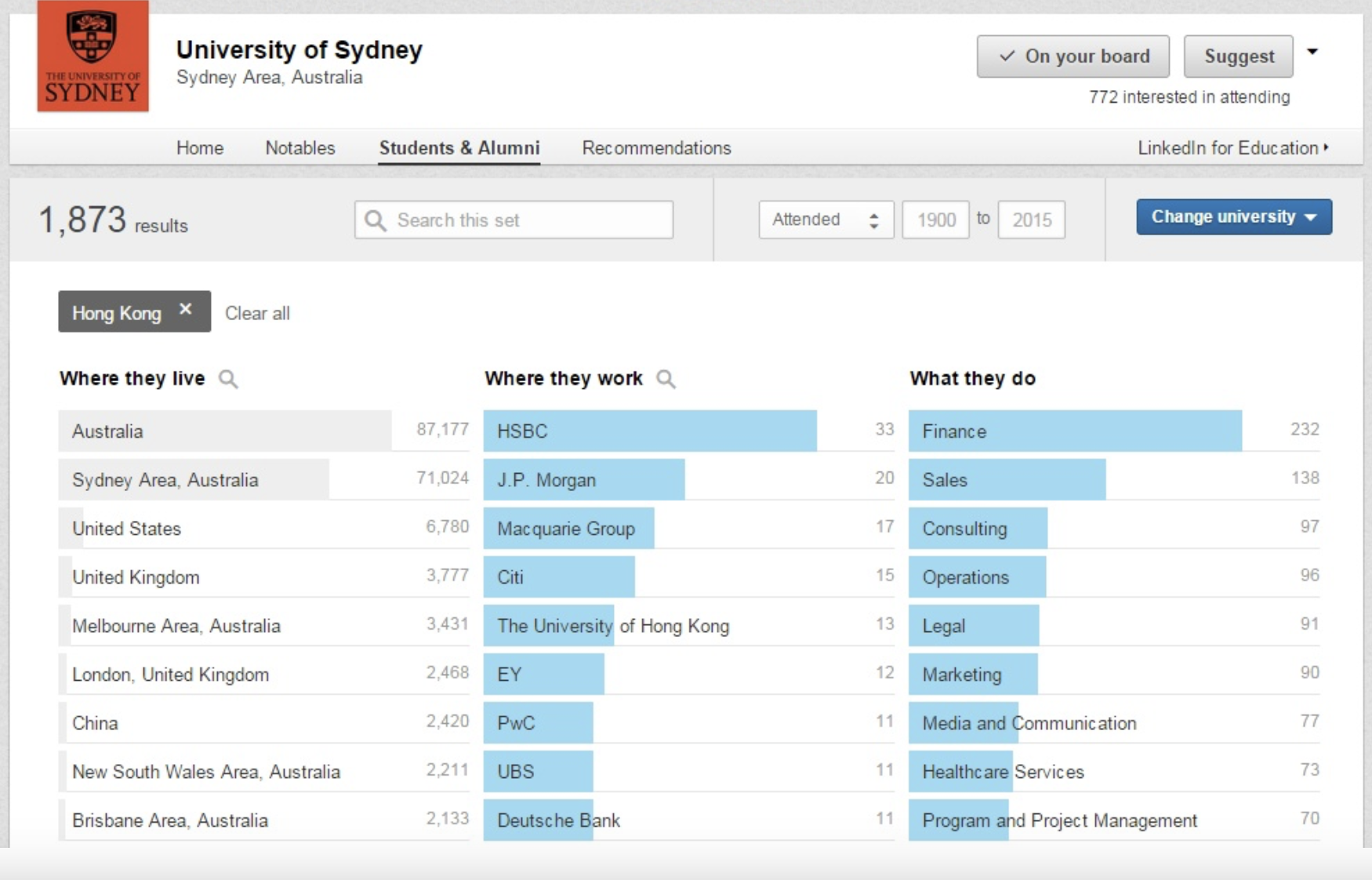1372x880 pixels.
Task: Toggle the On your board button
Action: [1073, 56]
